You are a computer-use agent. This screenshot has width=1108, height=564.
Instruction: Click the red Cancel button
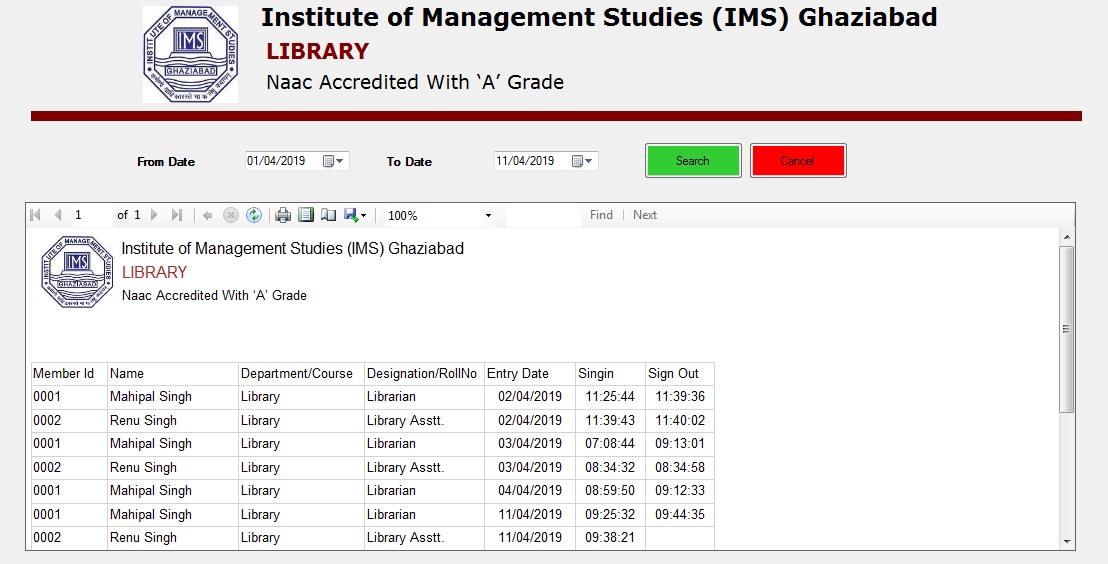pos(798,160)
